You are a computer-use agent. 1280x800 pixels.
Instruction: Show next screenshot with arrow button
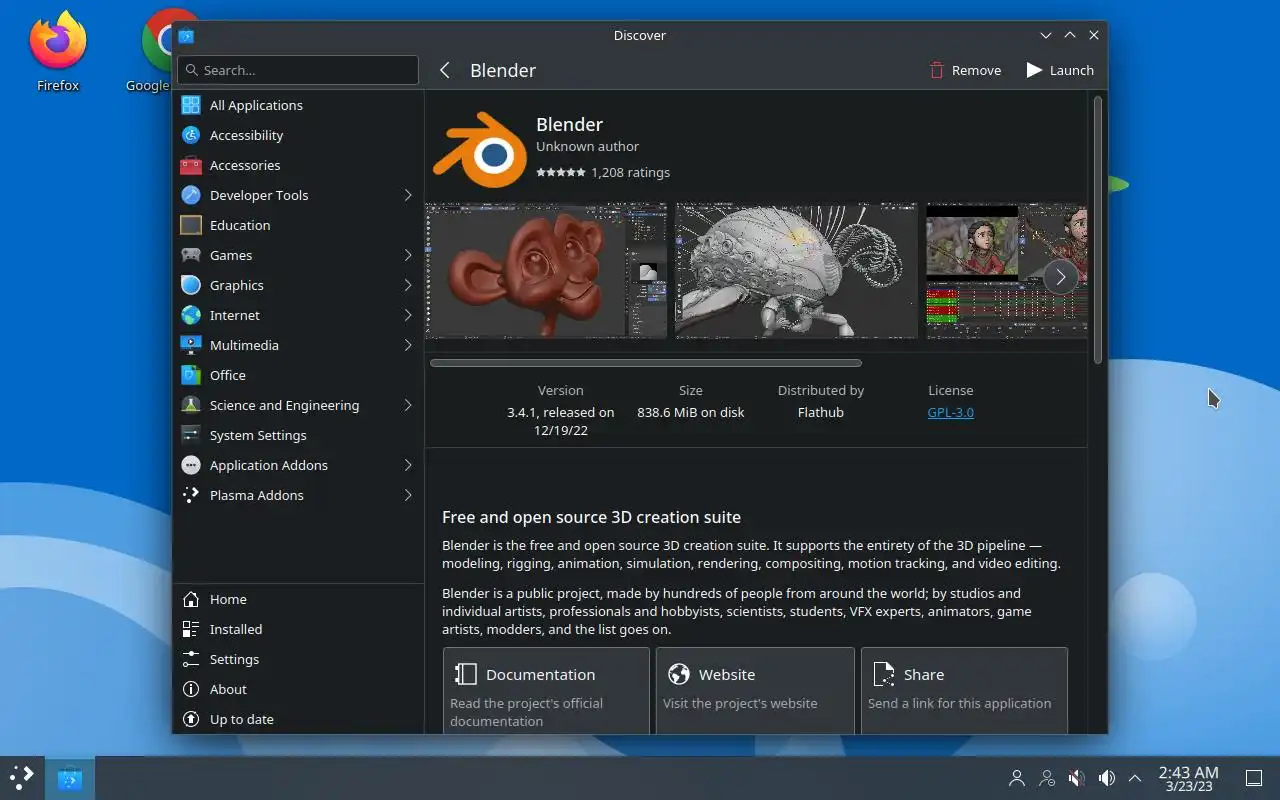point(1060,277)
